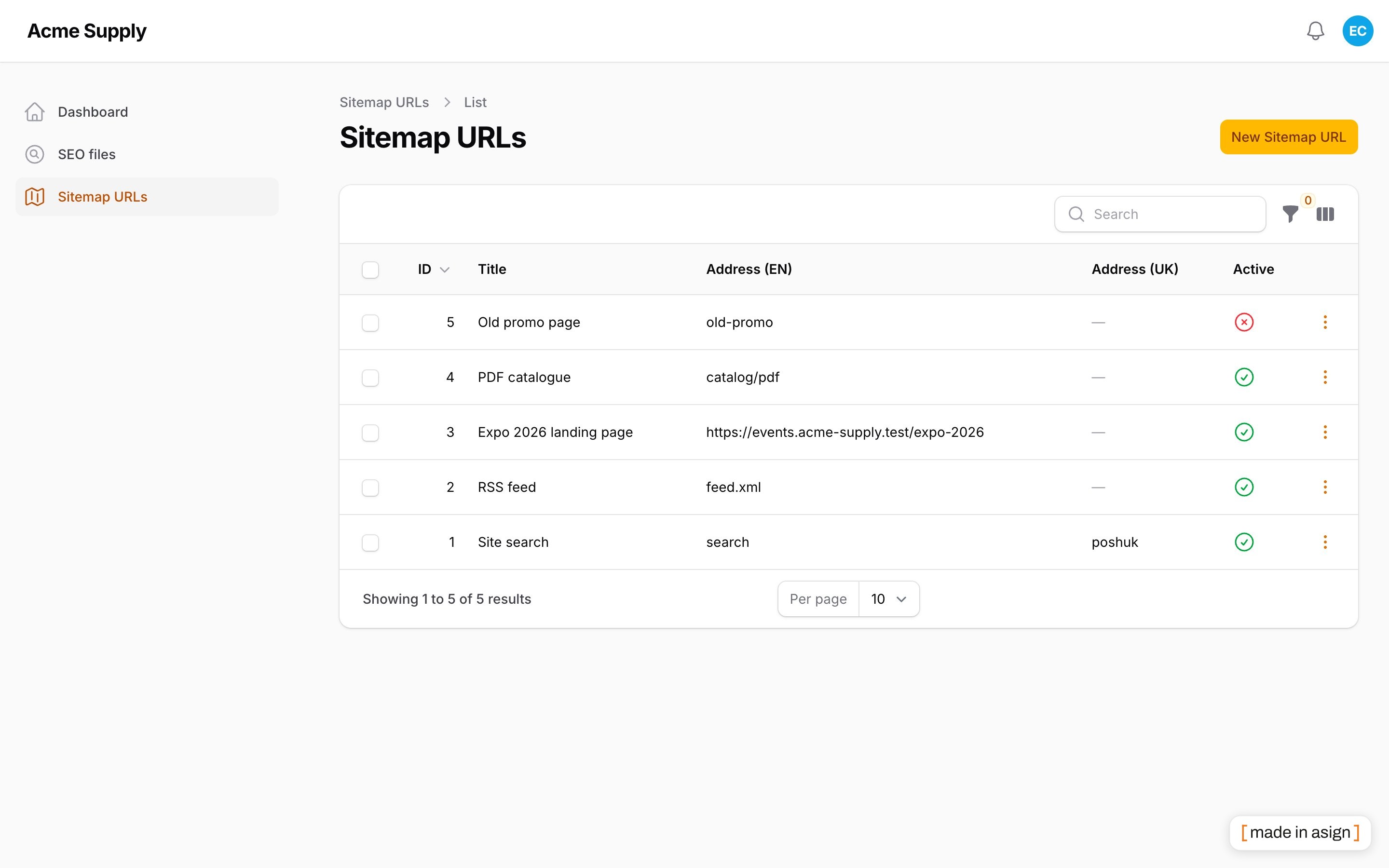This screenshot has height=868, width=1389.
Task: Click the catalog/pdf address cell
Action: pos(743,377)
